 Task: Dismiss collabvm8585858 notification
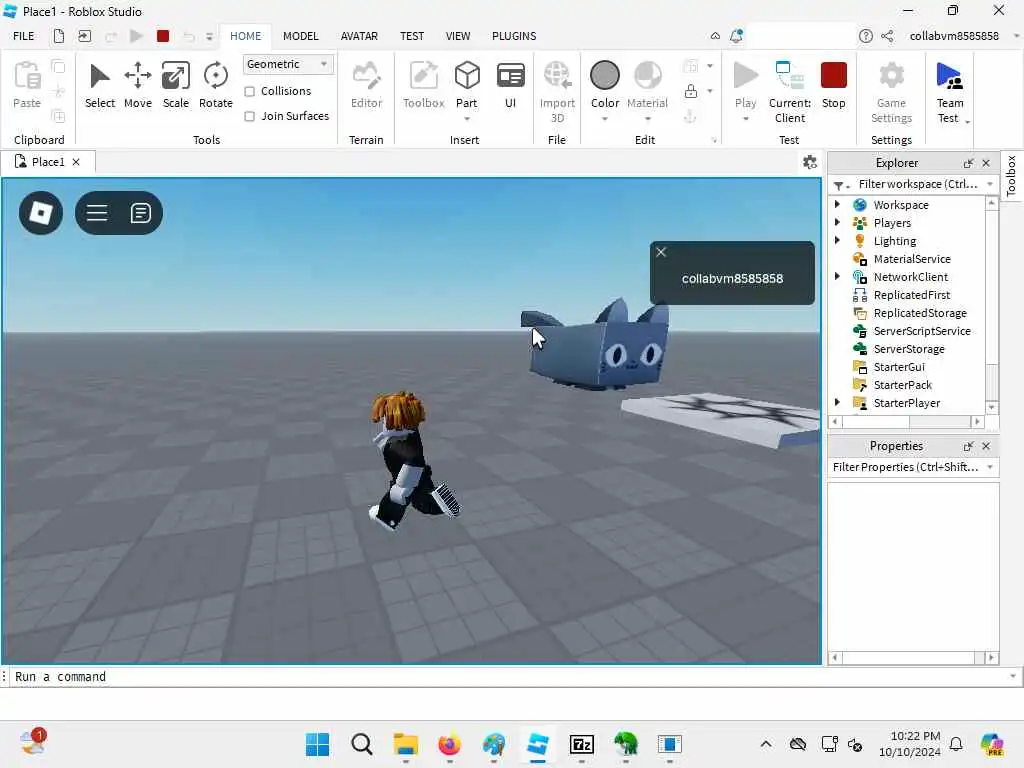click(661, 252)
